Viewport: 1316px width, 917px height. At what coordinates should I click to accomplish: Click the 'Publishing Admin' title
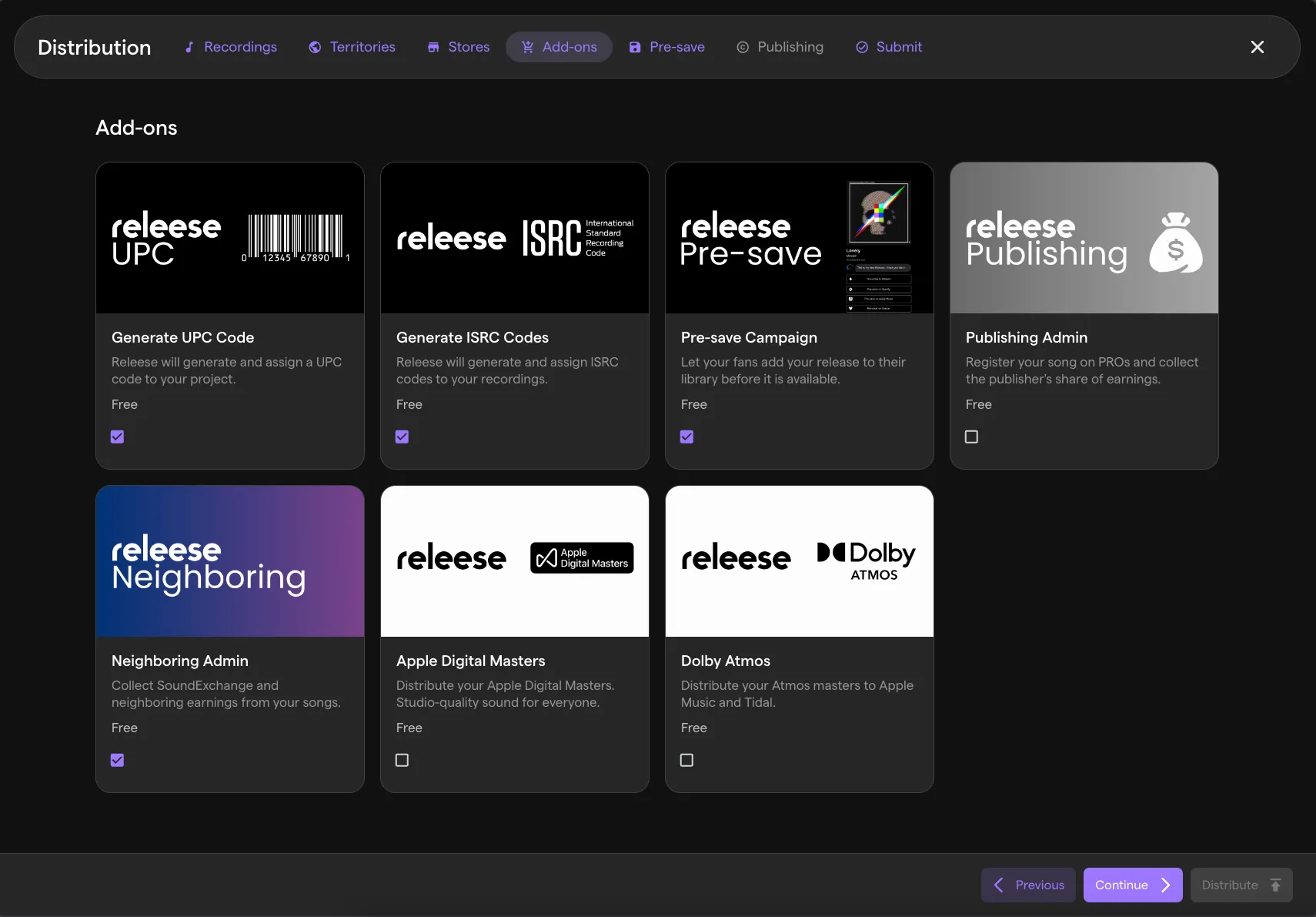click(1027, 337)
